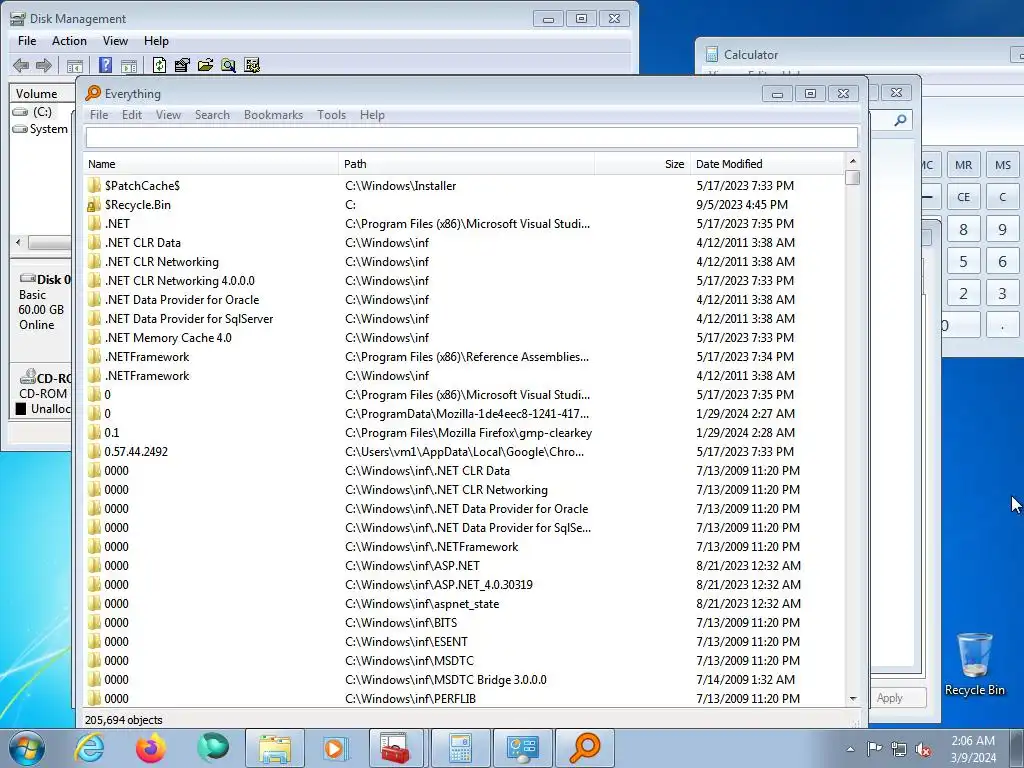Click the MS button in Calculator
This screenshot has height=768, width=1024.
(x=1003, y=165)
